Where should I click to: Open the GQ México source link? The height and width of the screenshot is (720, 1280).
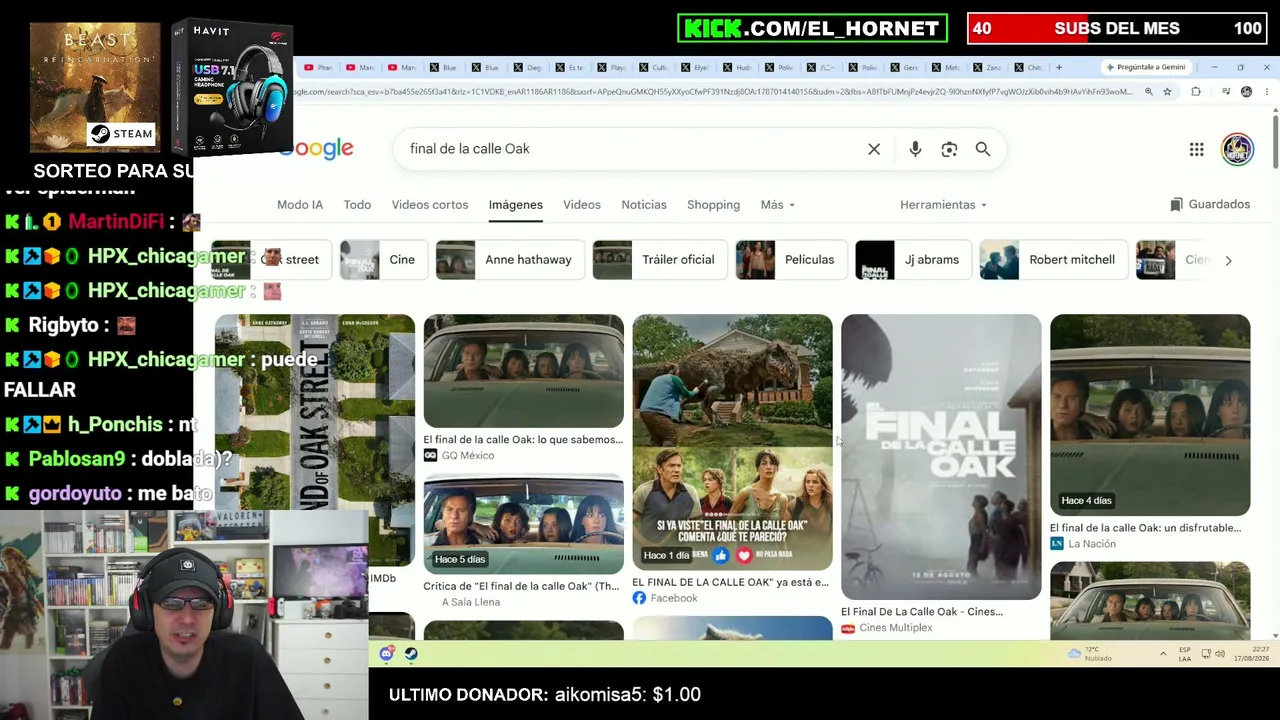pyautogui.click(x=459, y=456)
